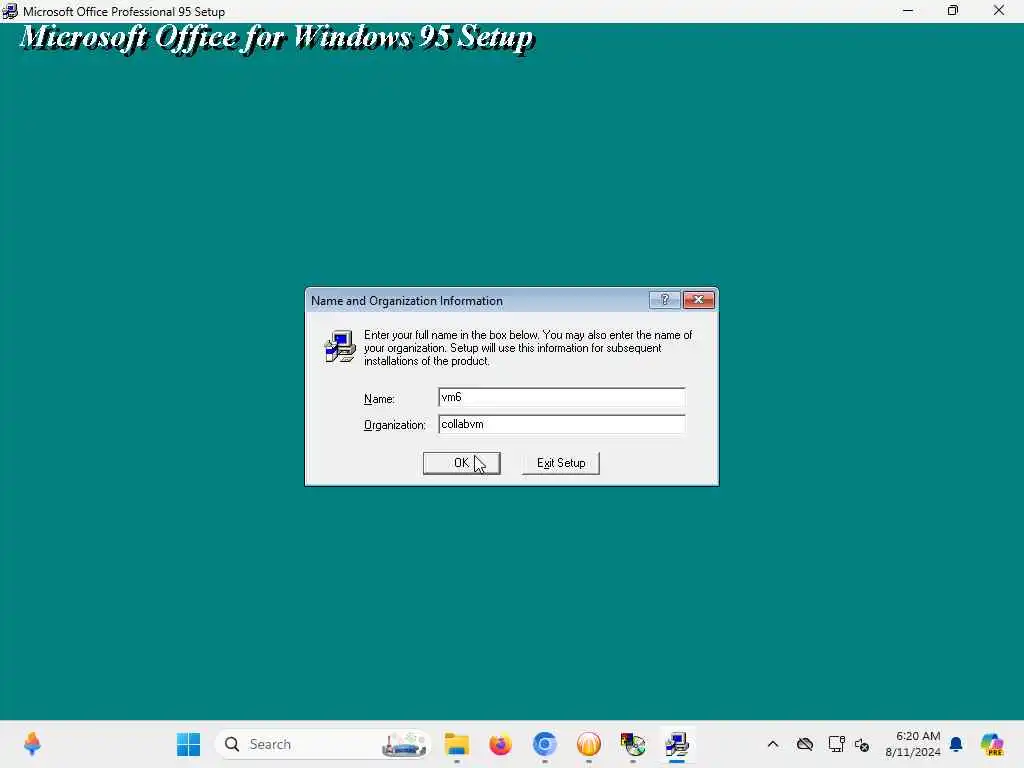Launch File Explorer from taskbar
Viewport: 1024px width, 768px height.
456,744
